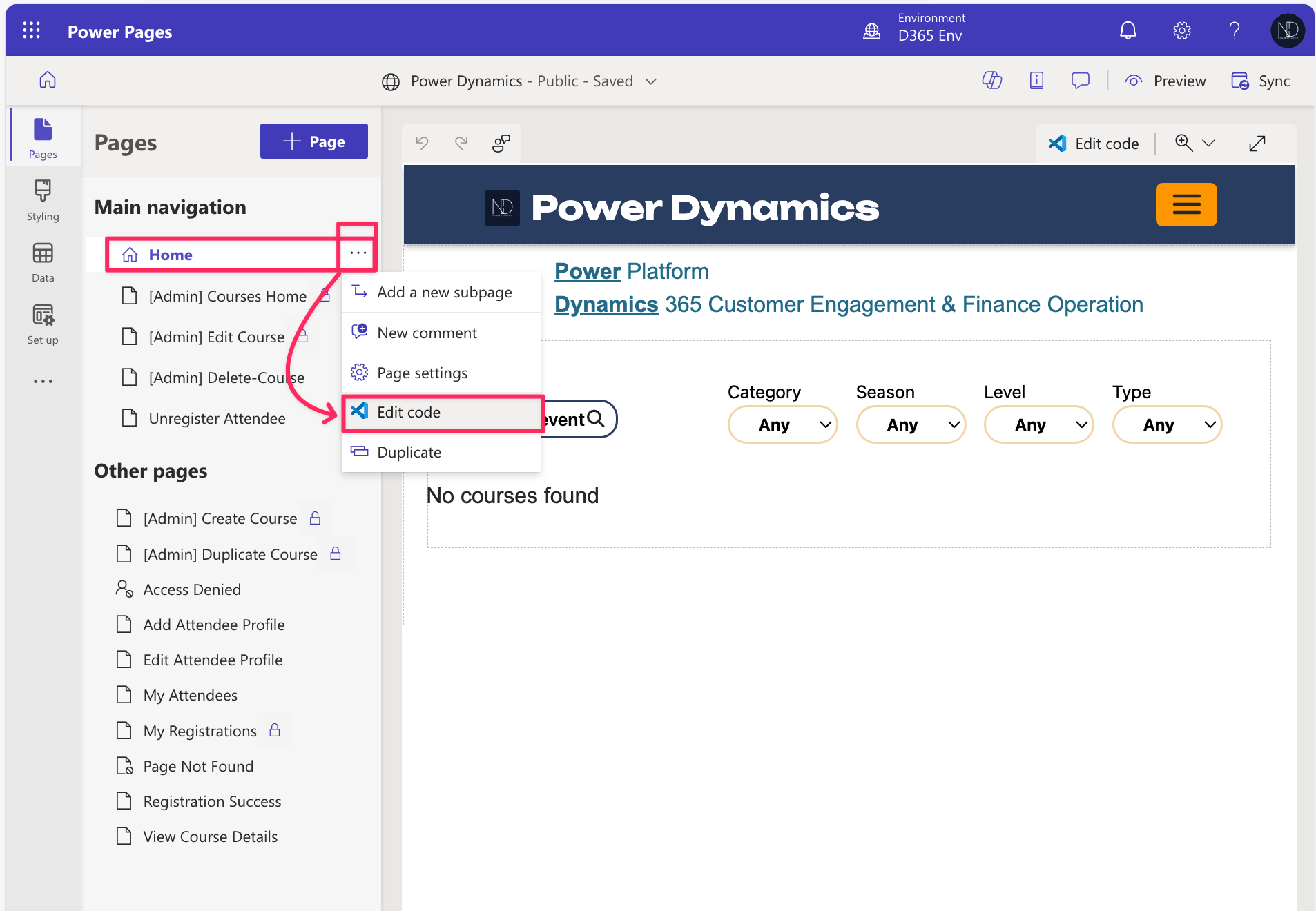Select the Access Denied page
Screen dimensions: 1316x911
point(192,589)
